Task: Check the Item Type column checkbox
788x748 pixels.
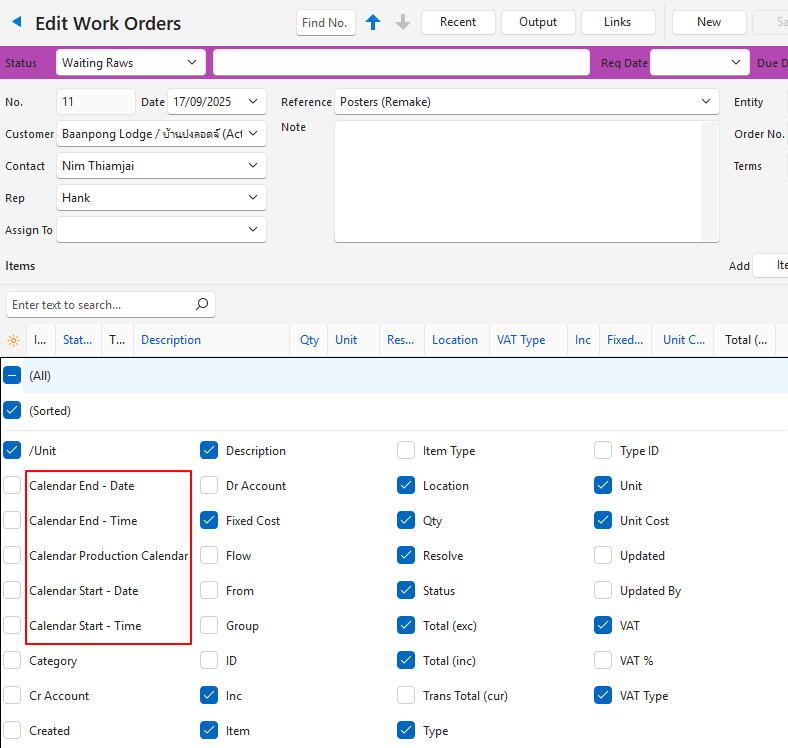Action: point(406,451)
